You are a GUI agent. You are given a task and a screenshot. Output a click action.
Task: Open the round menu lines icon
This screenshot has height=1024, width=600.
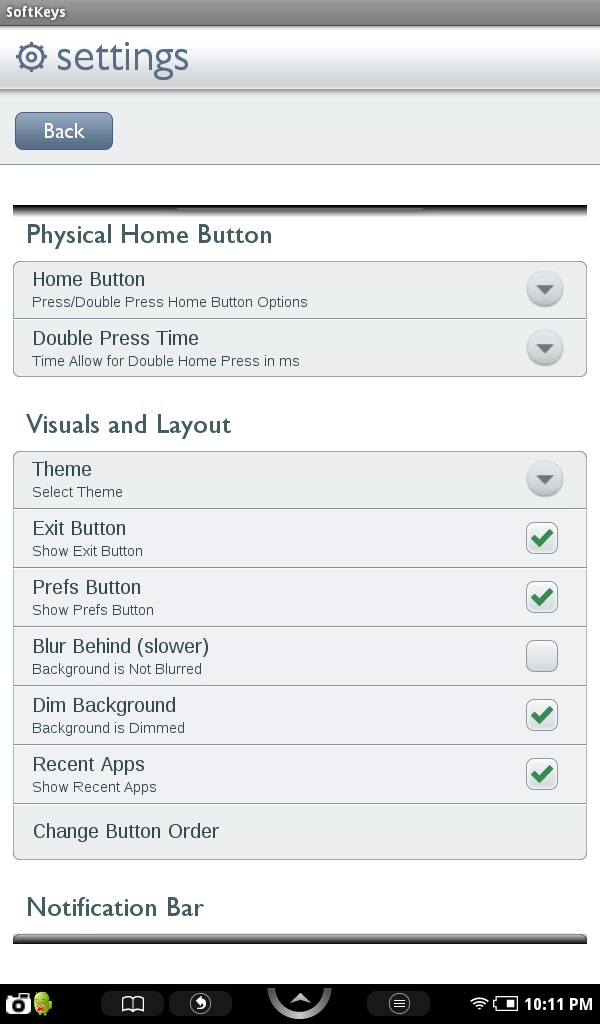[398, 1003]
